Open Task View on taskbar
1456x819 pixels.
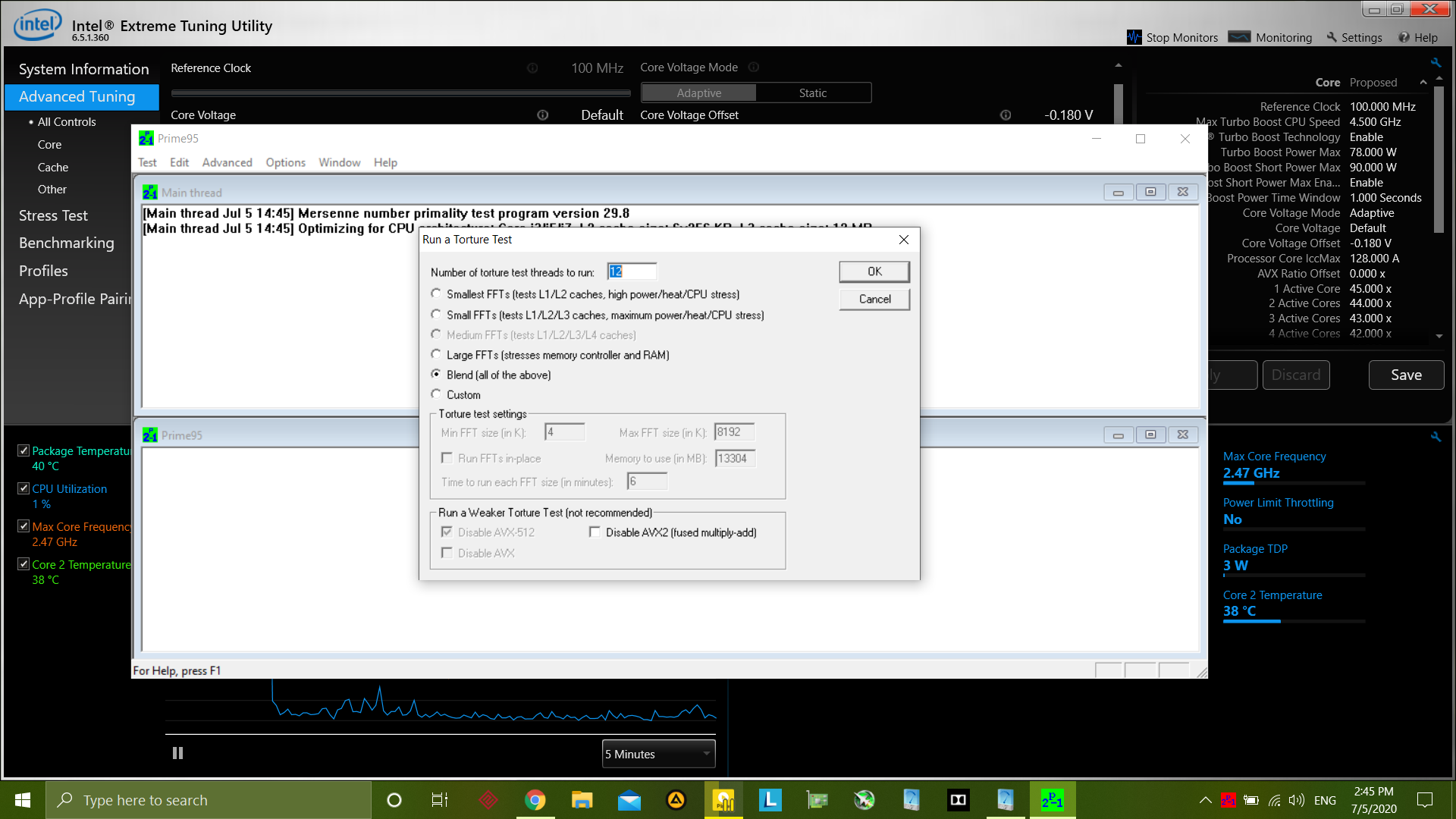pyautogui.click(x=440, y=800)
